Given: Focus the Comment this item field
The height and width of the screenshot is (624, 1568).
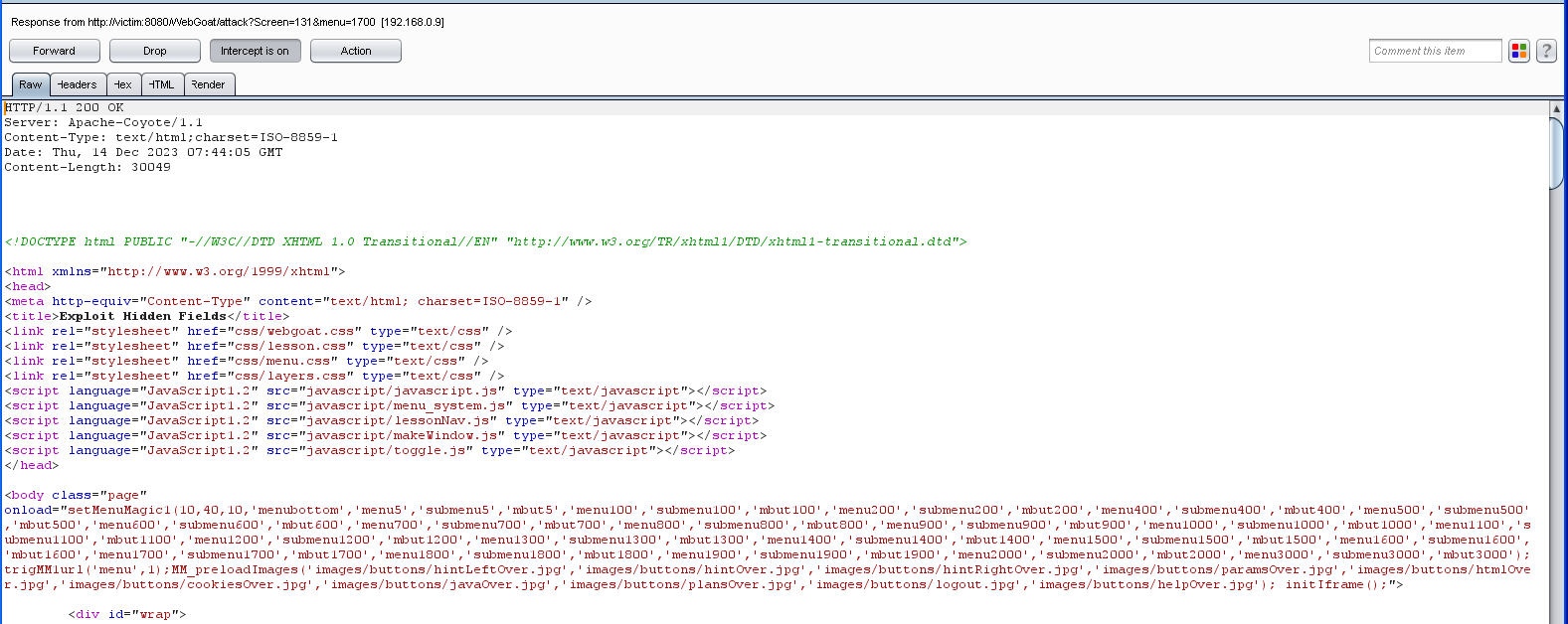Looking at the screenshot, I should click(x=1435, y=51).
